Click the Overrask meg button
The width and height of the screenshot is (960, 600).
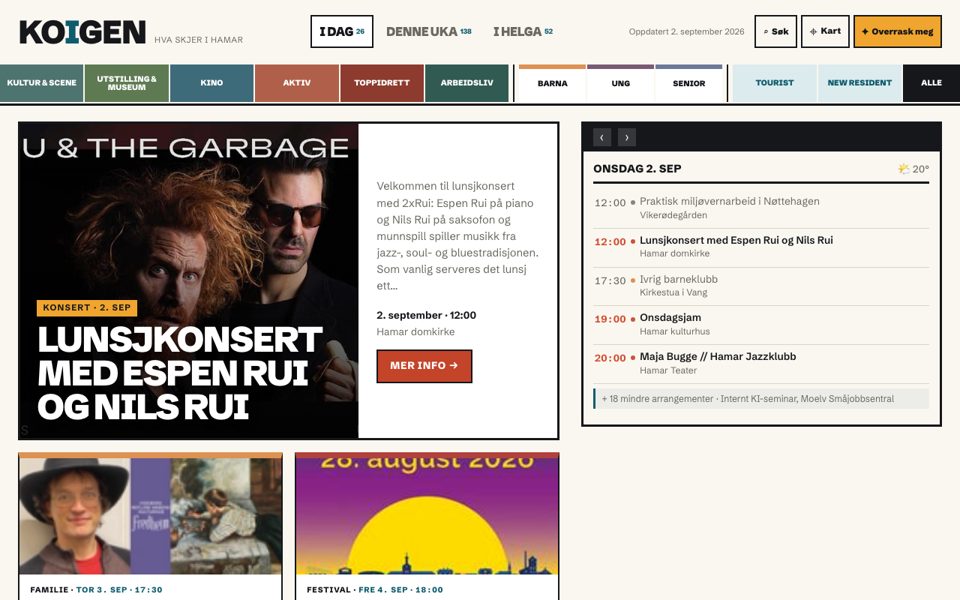click(898, 31)
